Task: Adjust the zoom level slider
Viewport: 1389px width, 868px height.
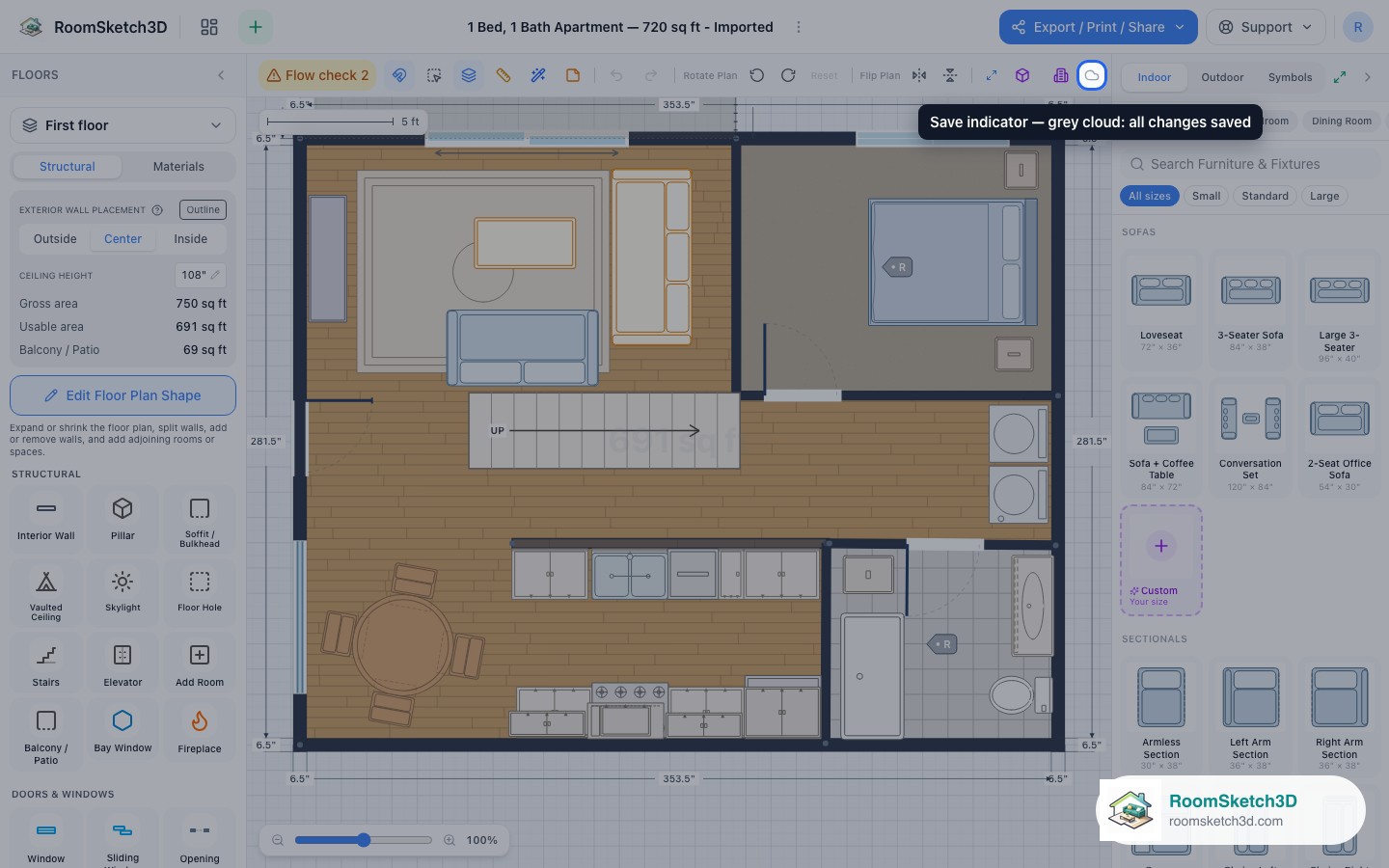Action: coord(364,840)
